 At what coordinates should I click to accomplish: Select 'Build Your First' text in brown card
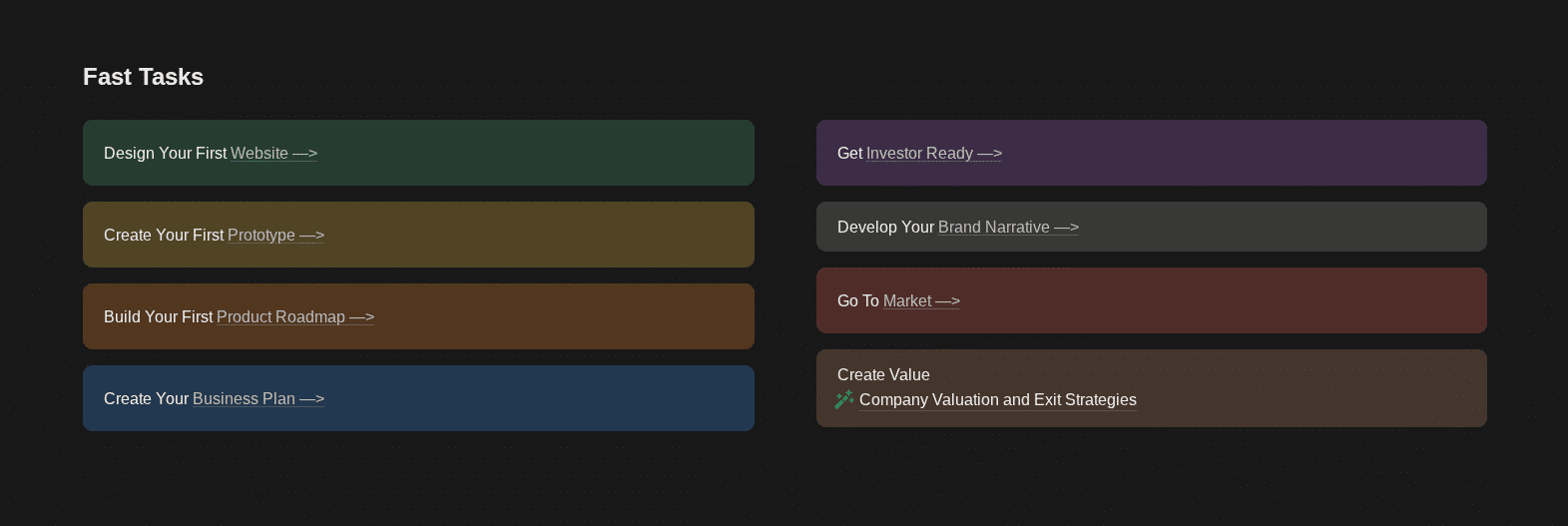[x=158, y=317]
